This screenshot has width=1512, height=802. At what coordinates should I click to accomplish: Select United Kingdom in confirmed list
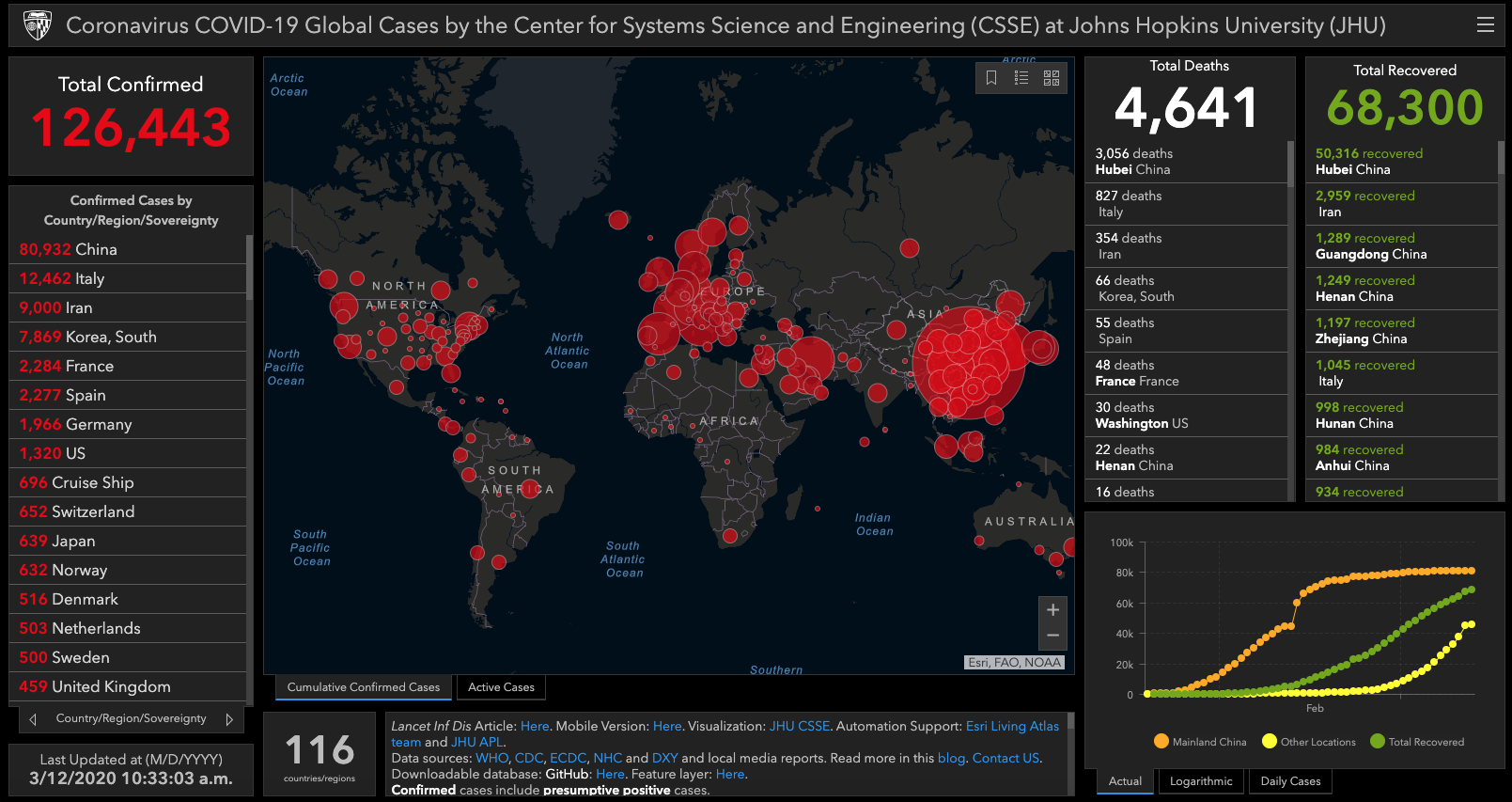point(128,686)
